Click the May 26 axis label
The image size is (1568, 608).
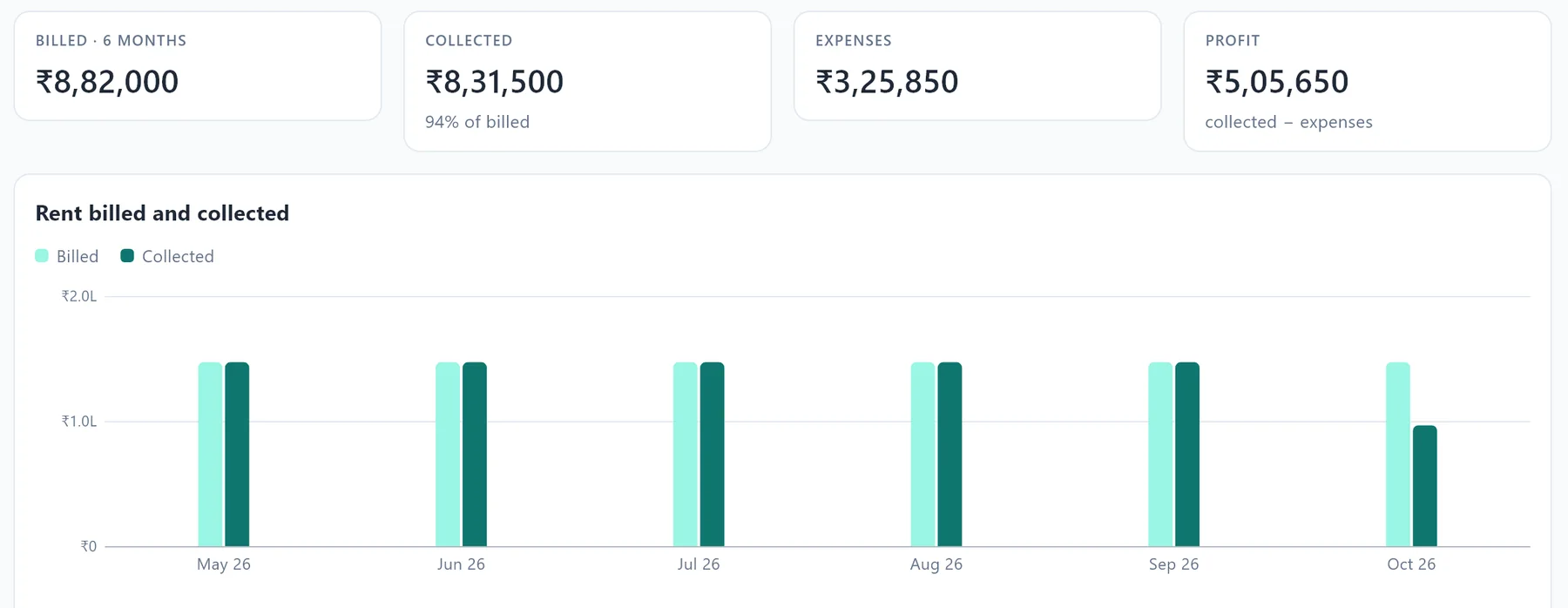point(224,564)
